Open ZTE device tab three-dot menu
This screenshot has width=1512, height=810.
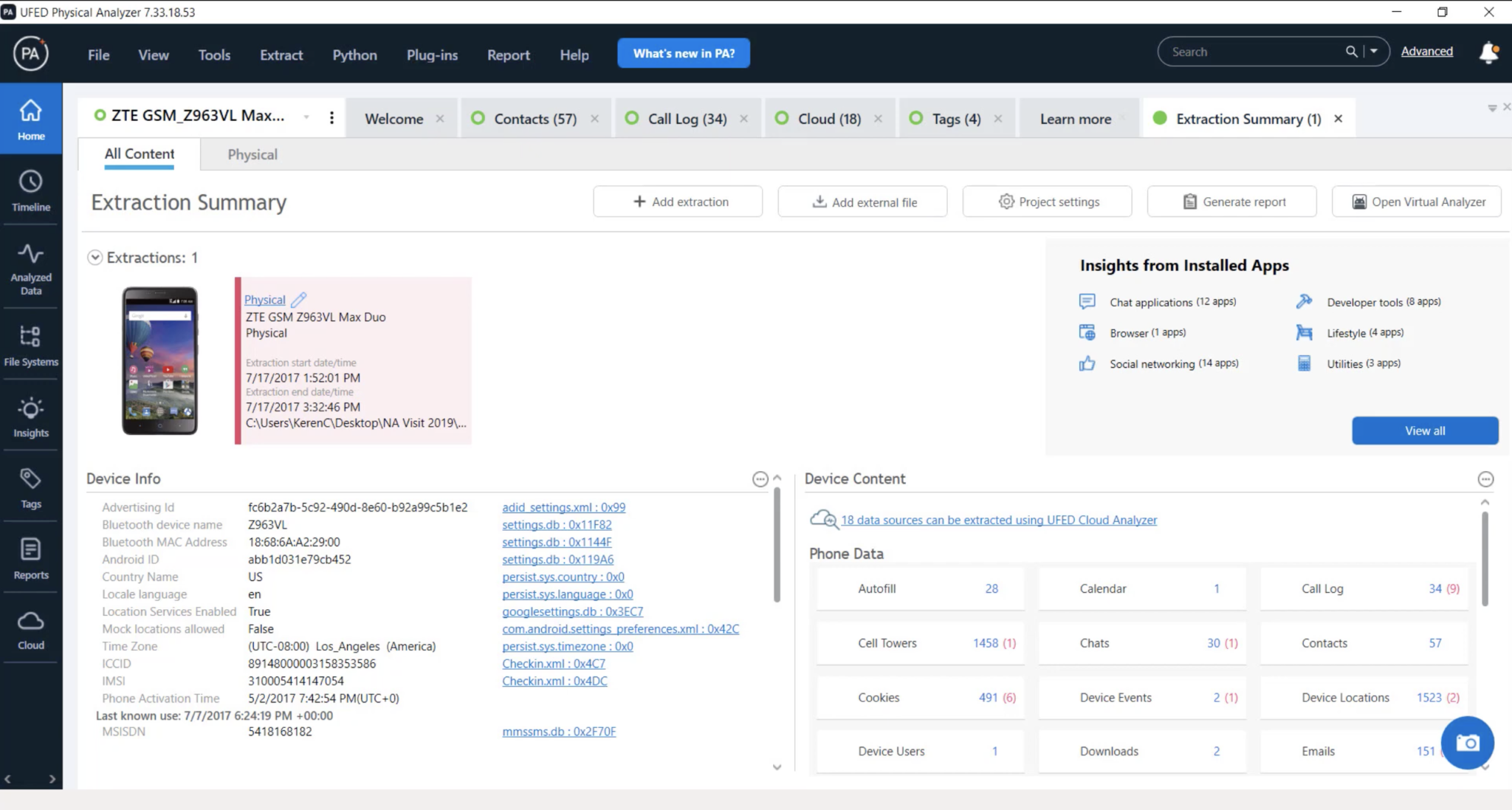point(331,118)
